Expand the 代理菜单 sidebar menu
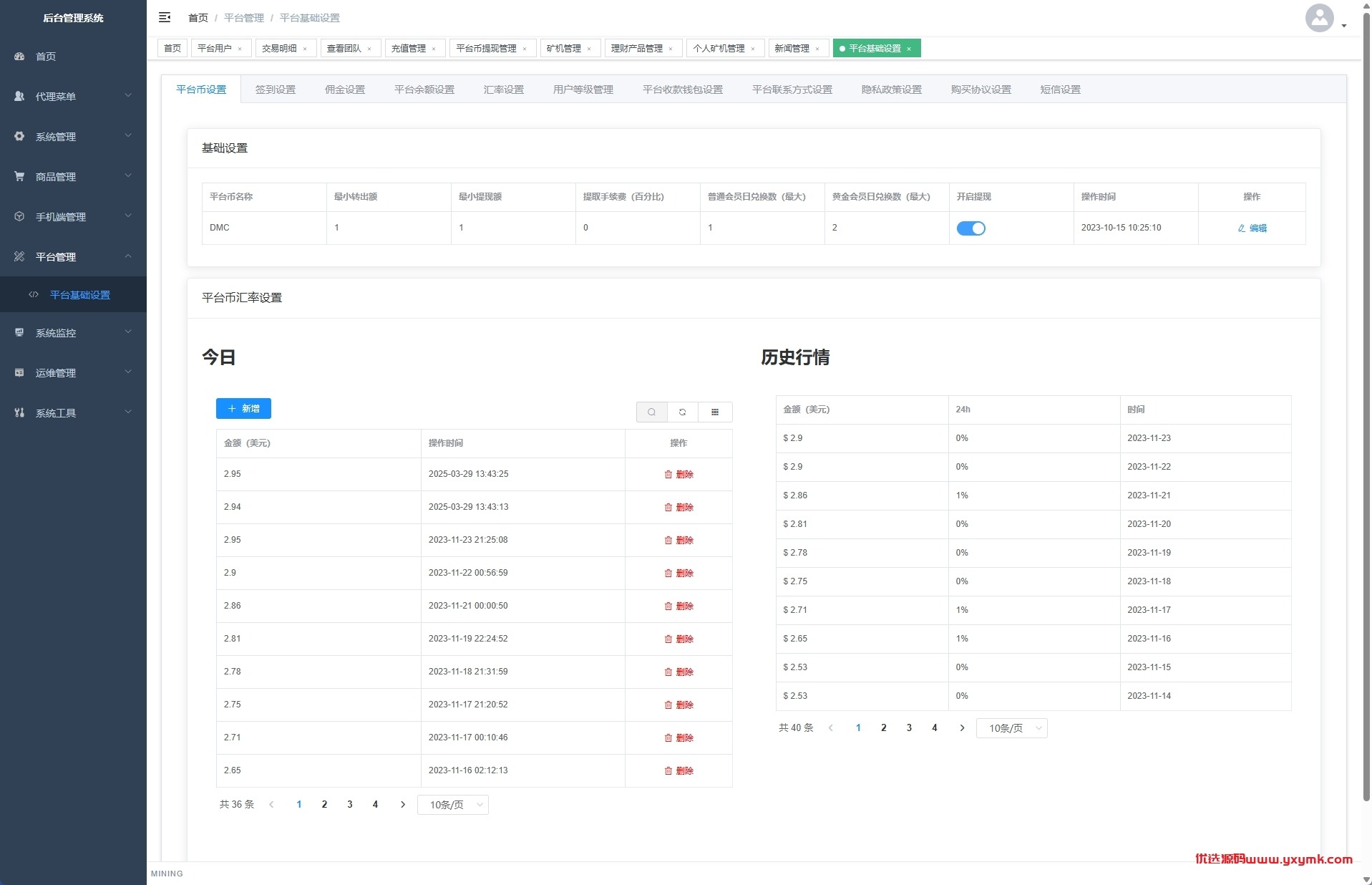1372x885 pixels. pyautogui.click(x=73, y=96)
